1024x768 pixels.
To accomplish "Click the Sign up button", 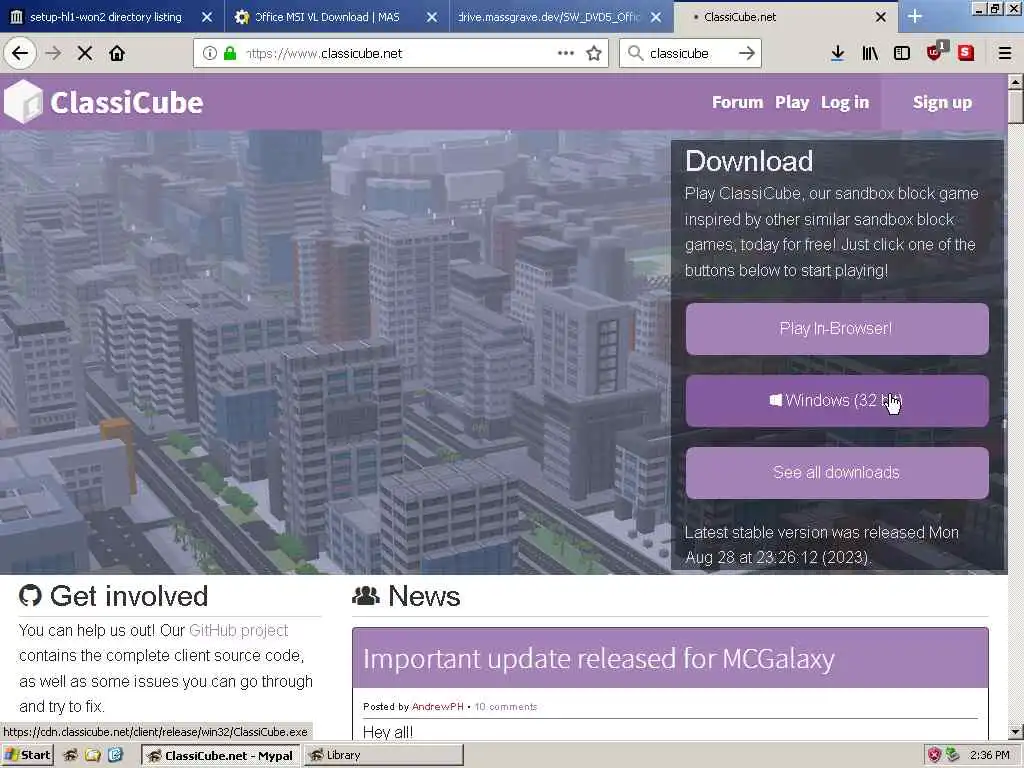I will point(942,103).
